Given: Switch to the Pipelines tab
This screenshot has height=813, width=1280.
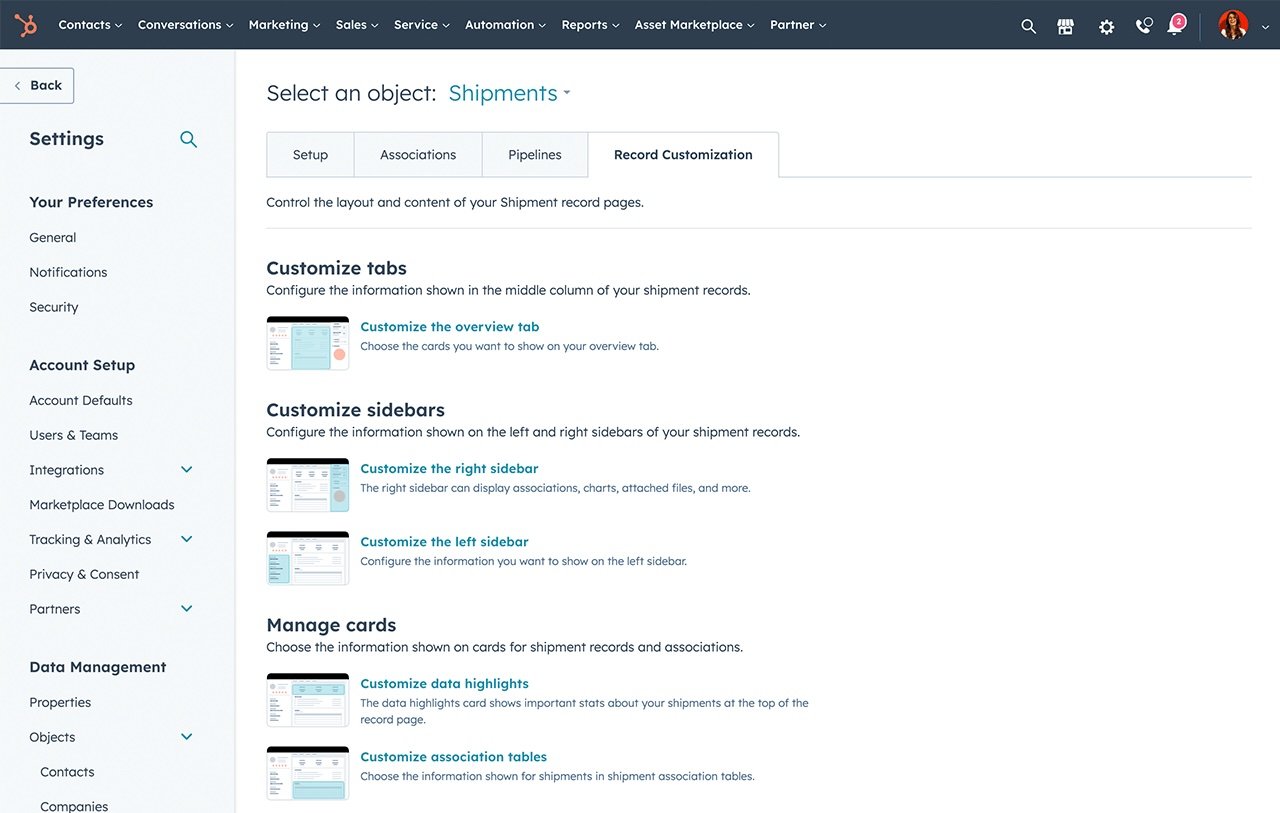Looking at the screenshot, I should (534, 154).
